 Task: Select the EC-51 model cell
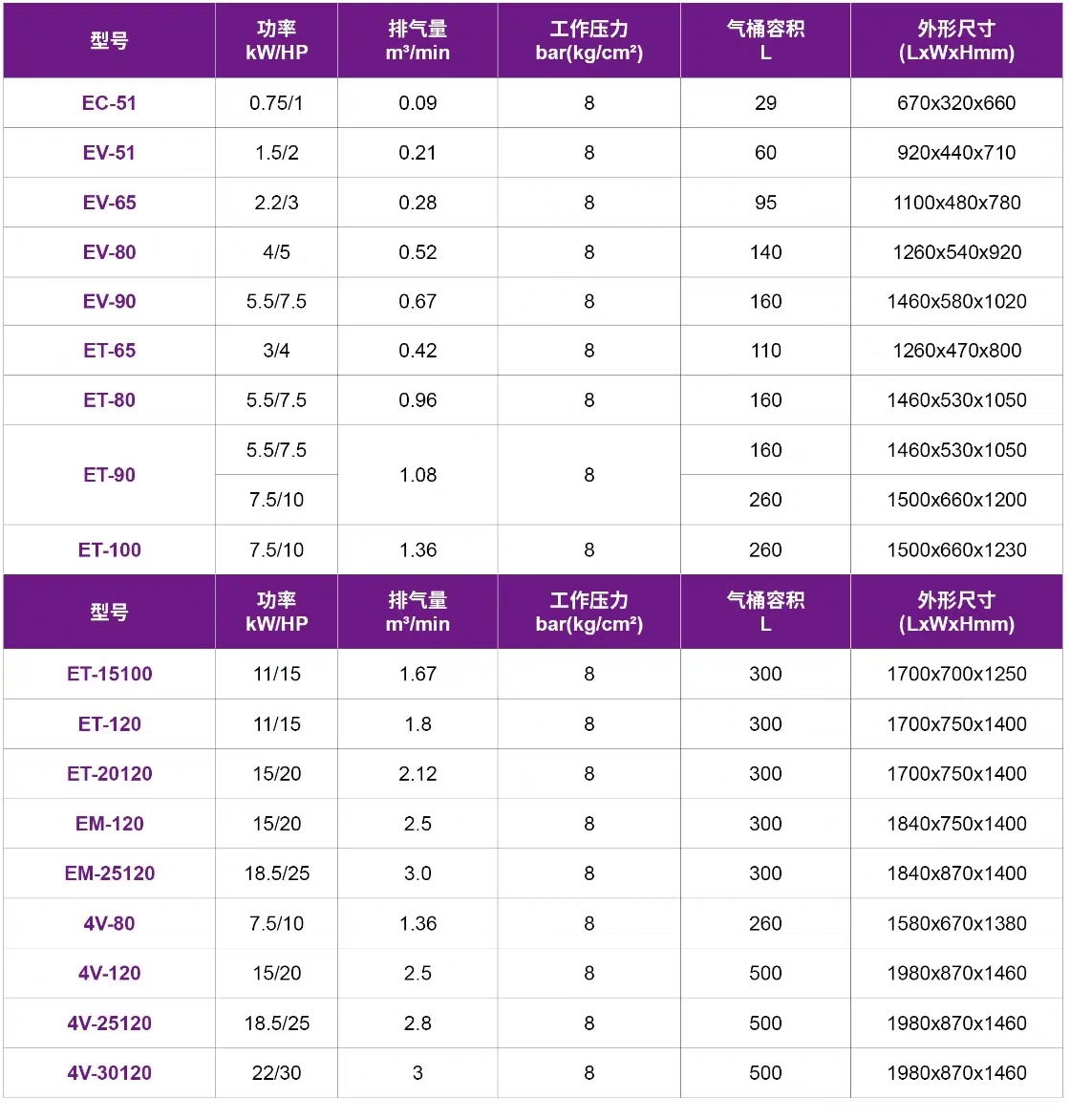pyautogui.click(x=109, y=103)
